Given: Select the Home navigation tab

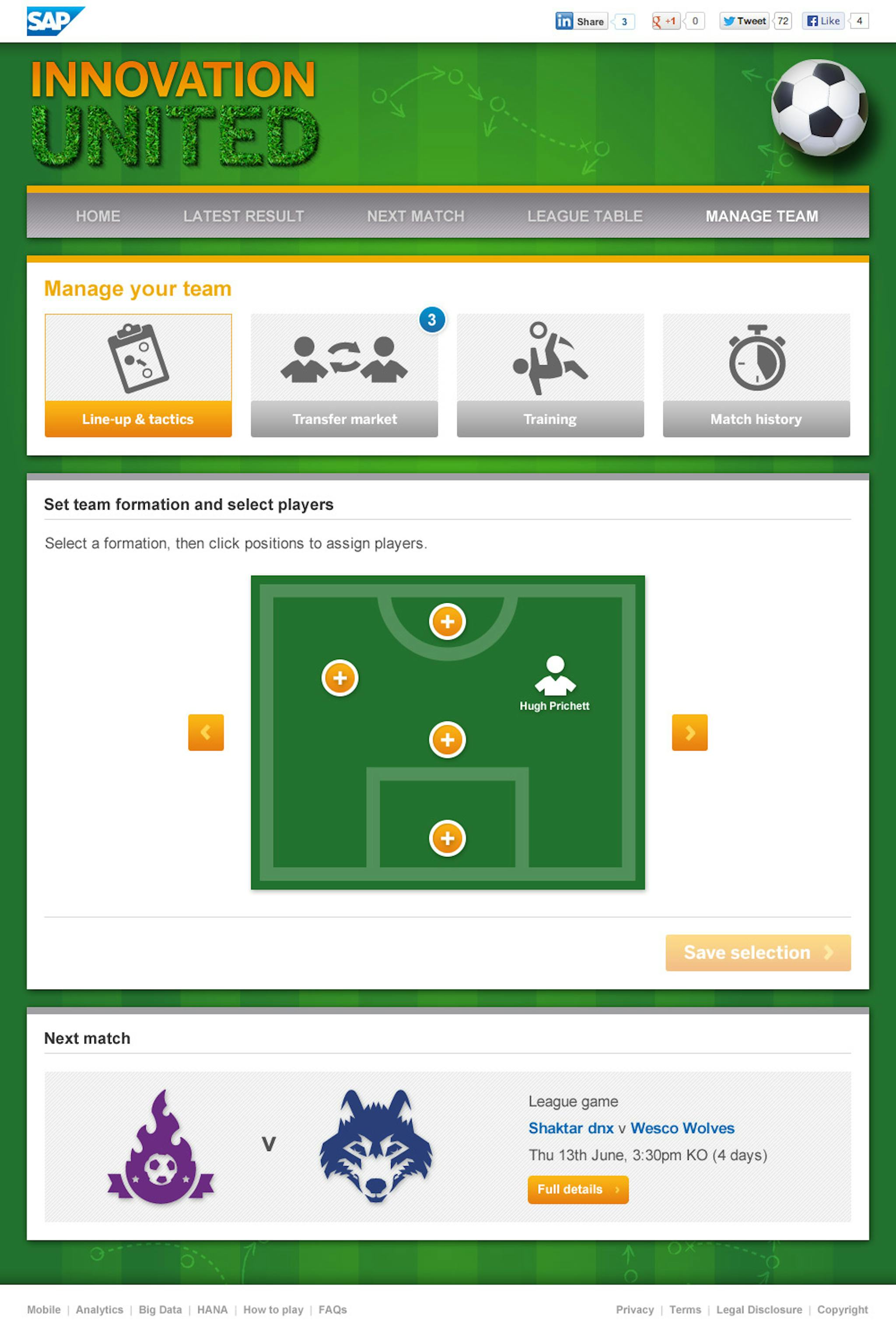Looking at the screenshot, I should pos(98,215).
